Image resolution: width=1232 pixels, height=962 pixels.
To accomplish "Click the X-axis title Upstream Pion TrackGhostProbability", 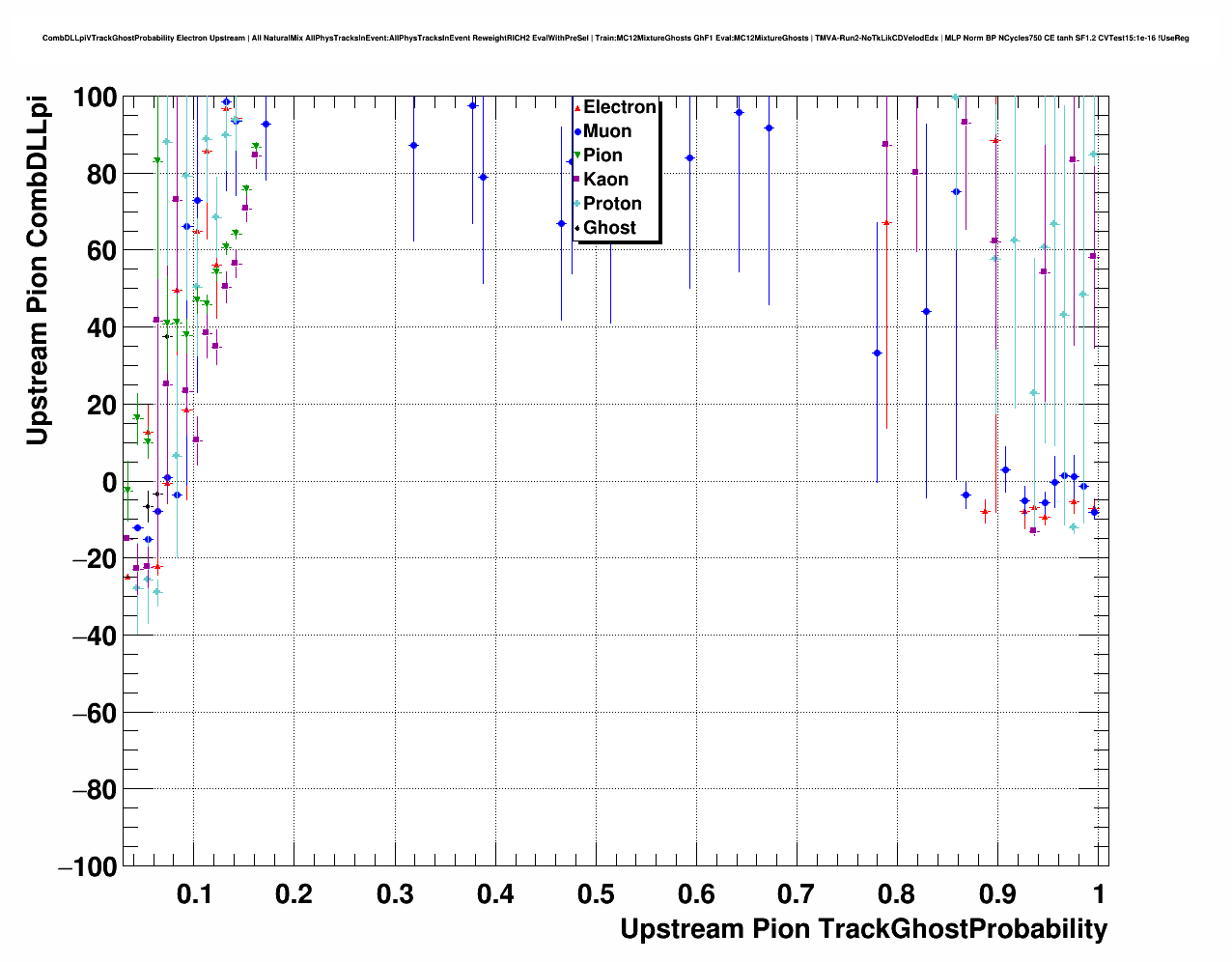I will point(863,929).
